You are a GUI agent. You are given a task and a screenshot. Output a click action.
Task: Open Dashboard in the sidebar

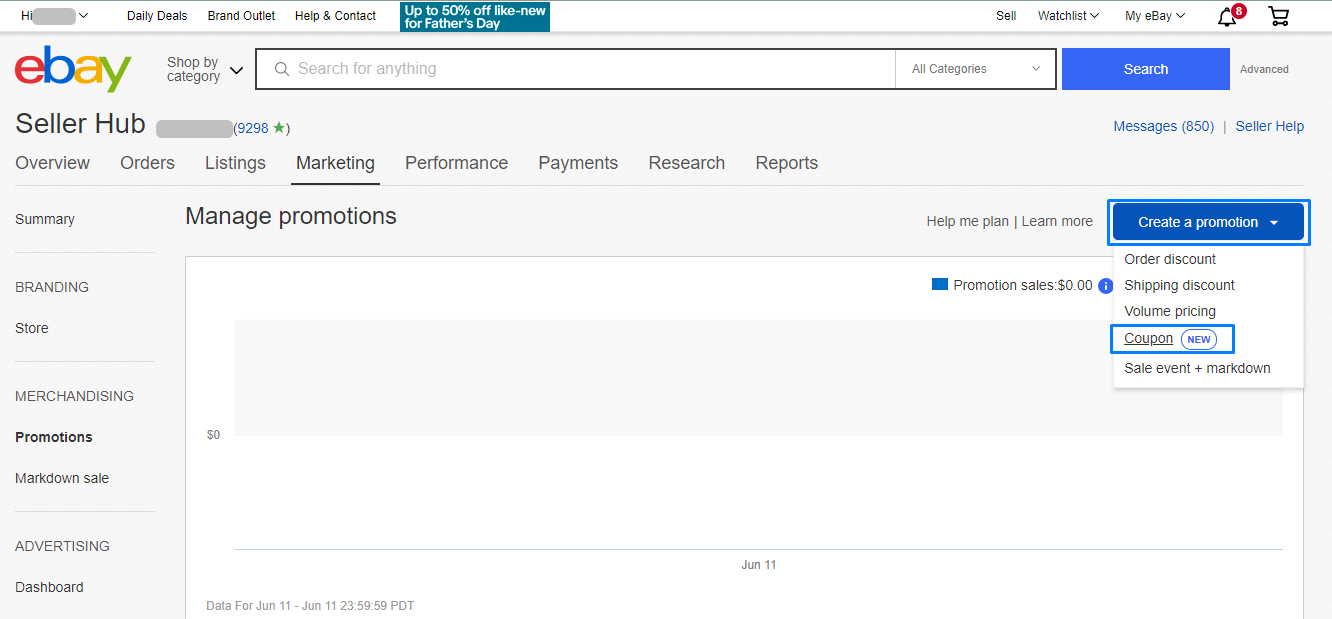point(49,587)
